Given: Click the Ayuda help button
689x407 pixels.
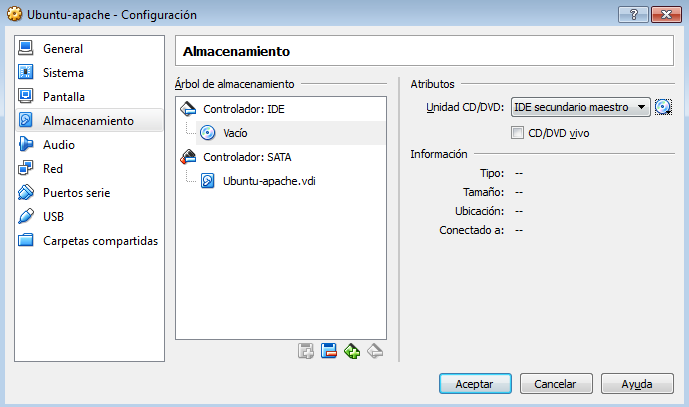Looking at the screenshot, I should tap(637, 384).
